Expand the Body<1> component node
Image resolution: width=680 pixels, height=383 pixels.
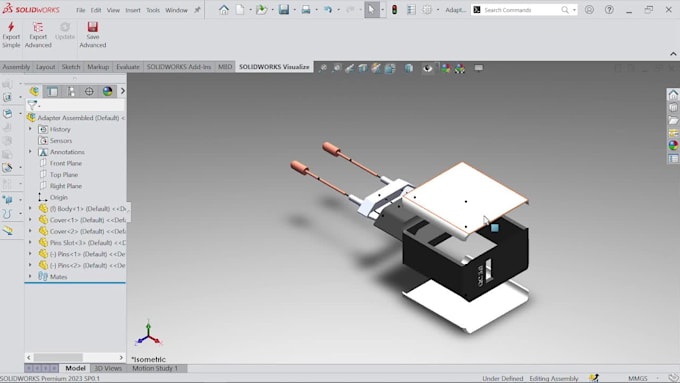tap(30, 208)
